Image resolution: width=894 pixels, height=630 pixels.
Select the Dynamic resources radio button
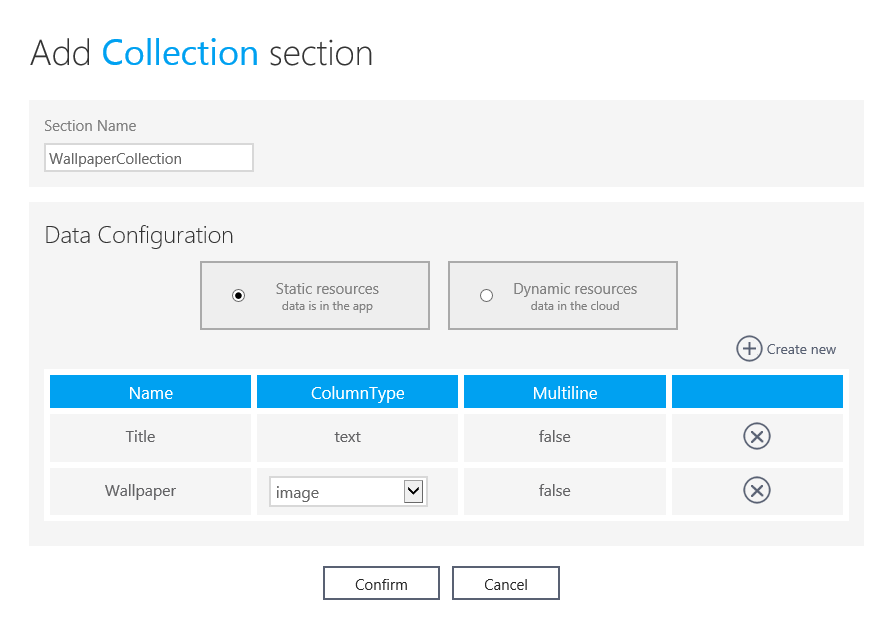coord(486,295)
